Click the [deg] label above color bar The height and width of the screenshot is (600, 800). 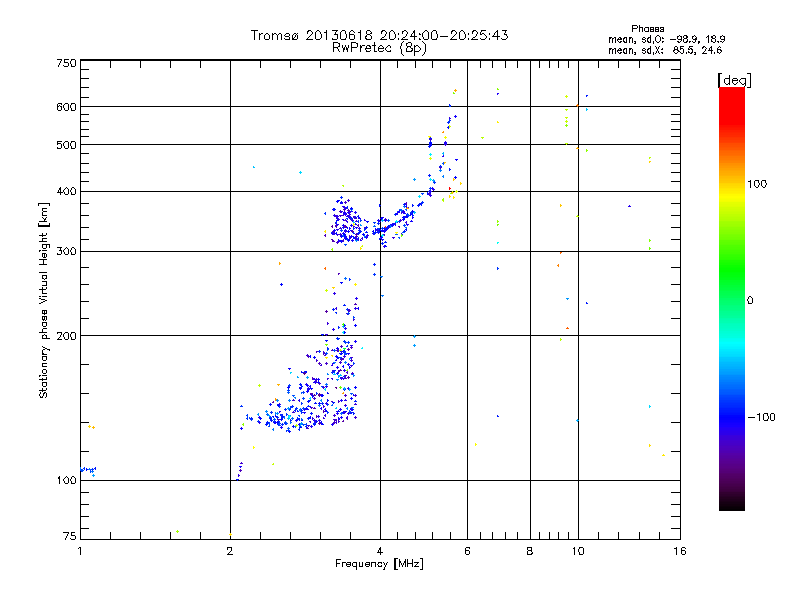[x=735, y=80]
